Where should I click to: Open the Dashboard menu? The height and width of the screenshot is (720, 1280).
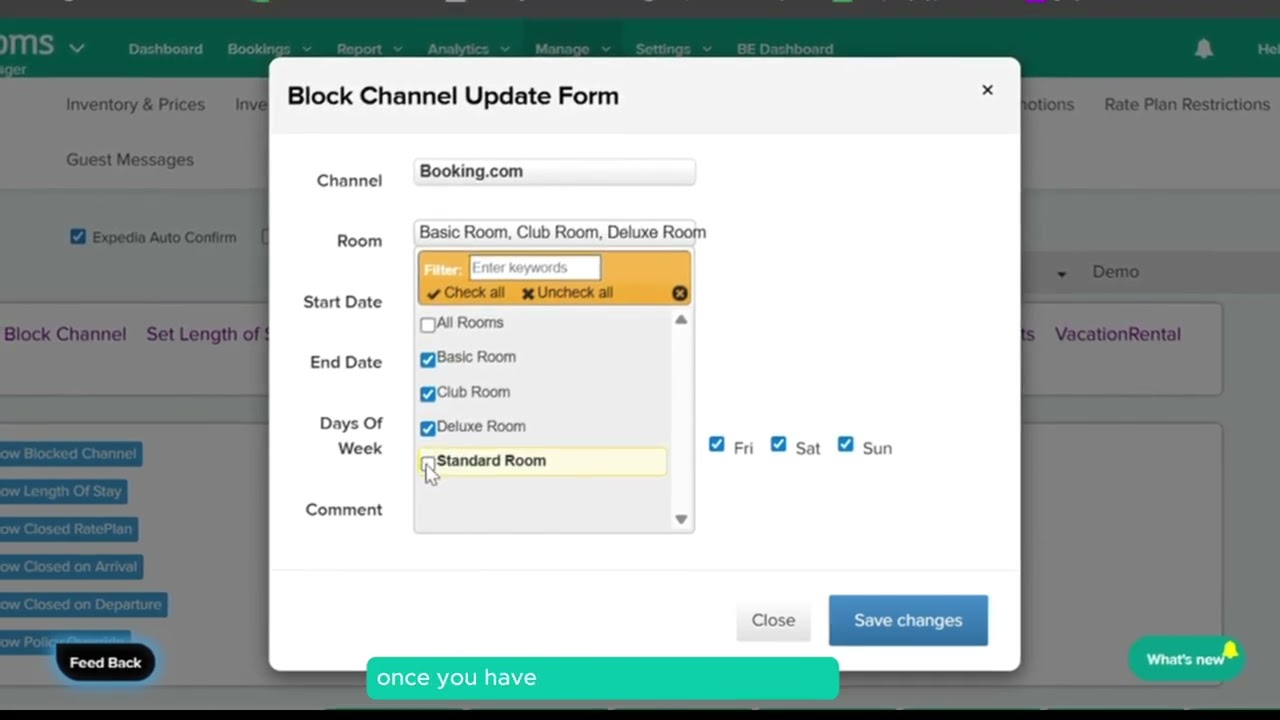pos(165,49)
